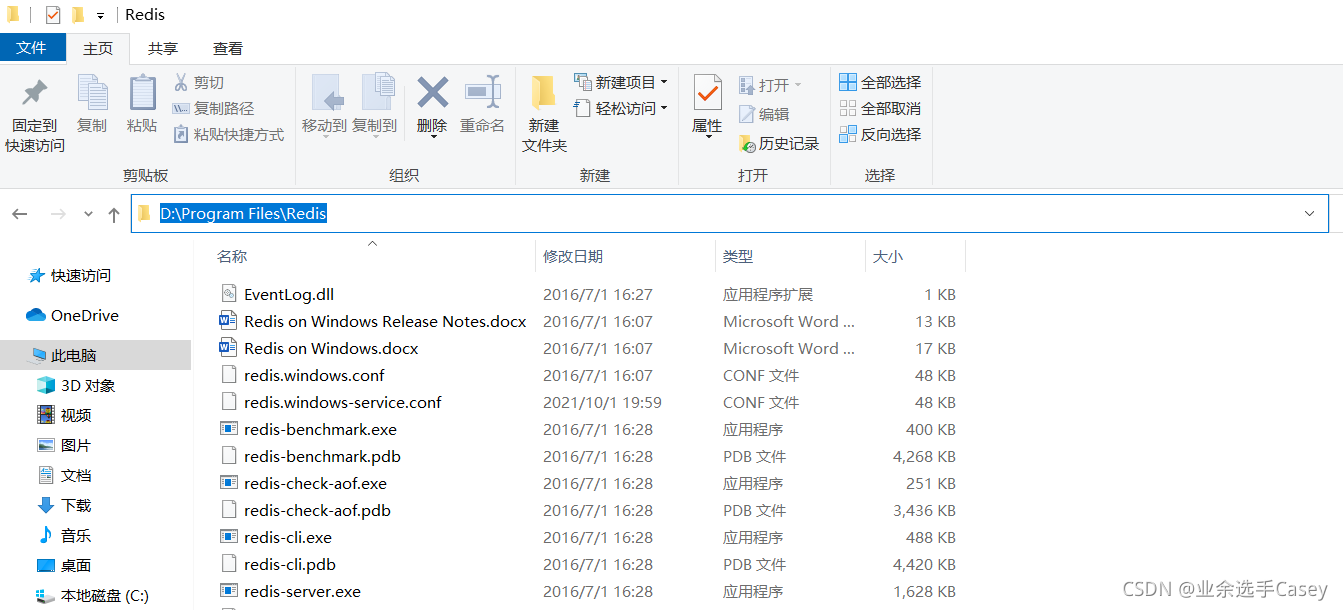The width and height of the screenshot is (1343, 610).
Task: Click title bar properties checkmark icon
Action: point(53,15)
